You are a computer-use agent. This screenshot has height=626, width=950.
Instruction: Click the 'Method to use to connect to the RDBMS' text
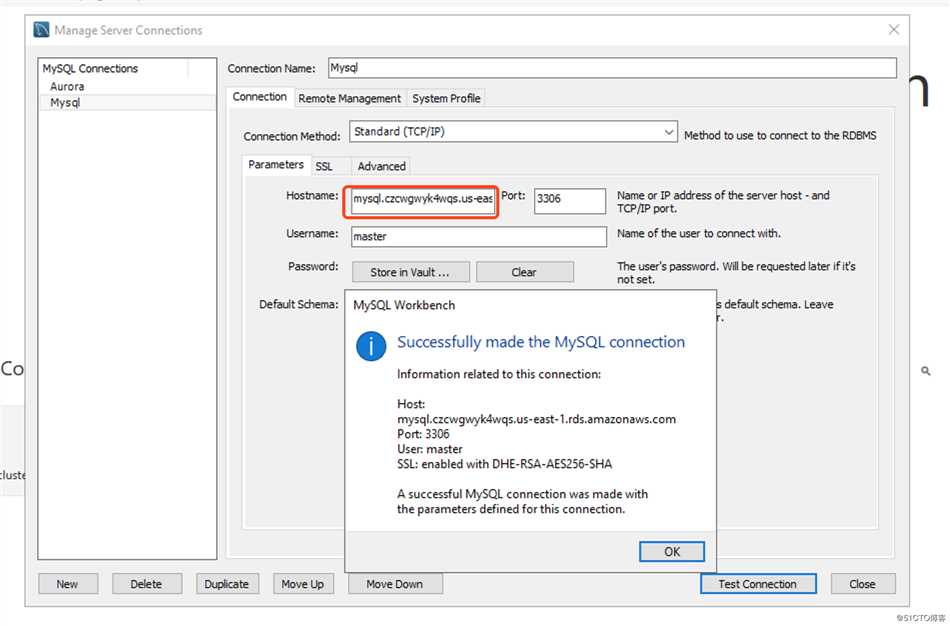coord(780,135)
